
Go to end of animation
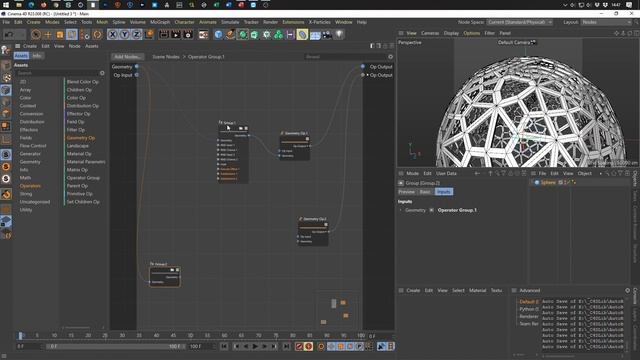[286, 347]
